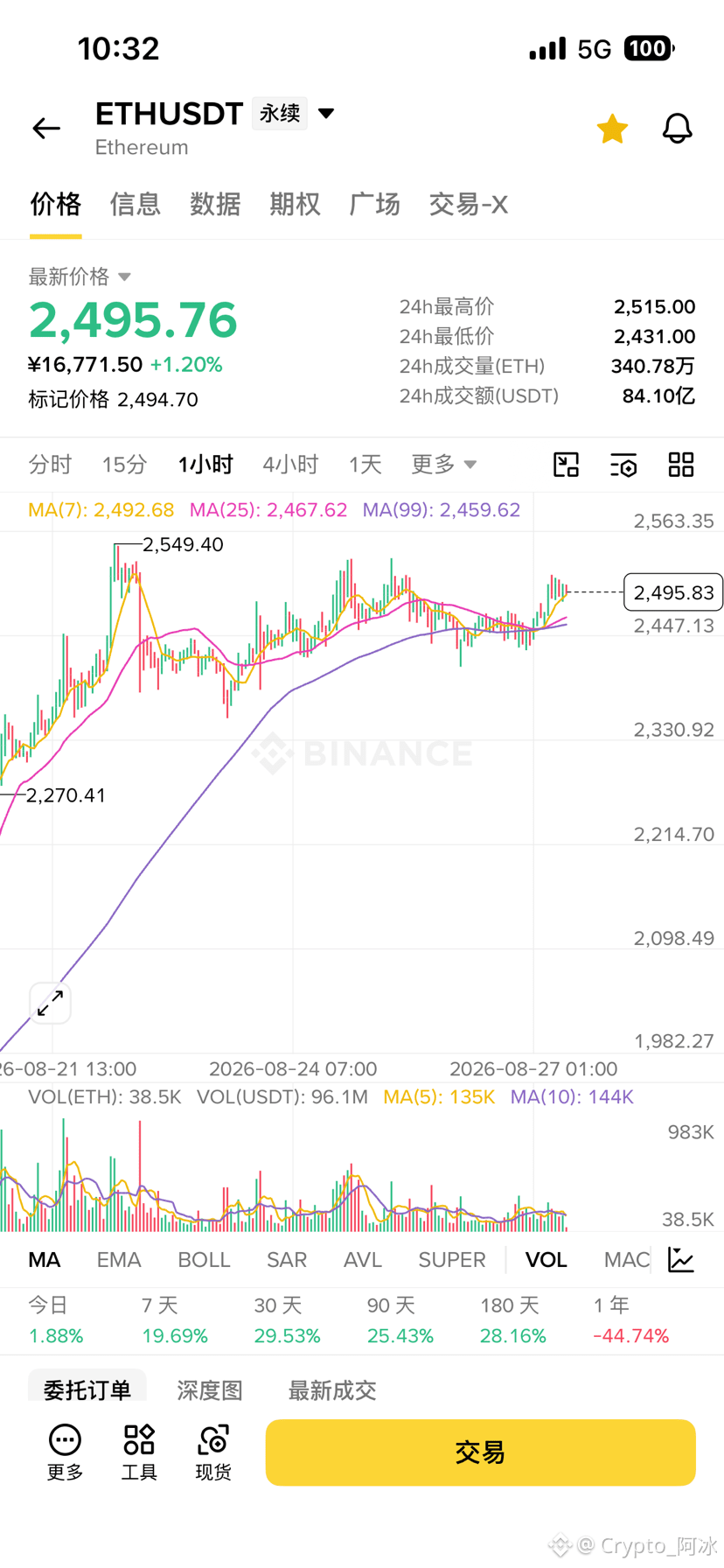Tap the 2,549.40 high marker on chart
This screenshot has width=724, height=1568.
(183, 544)
